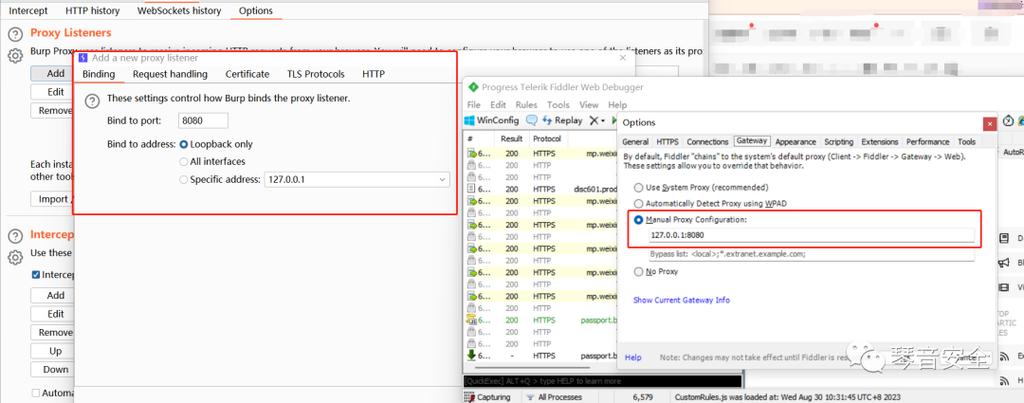Open the dropdown arrow beside Fiddler's Remove X
Image resolution: width=1024 pixels, height=403 pixels.
603,121
